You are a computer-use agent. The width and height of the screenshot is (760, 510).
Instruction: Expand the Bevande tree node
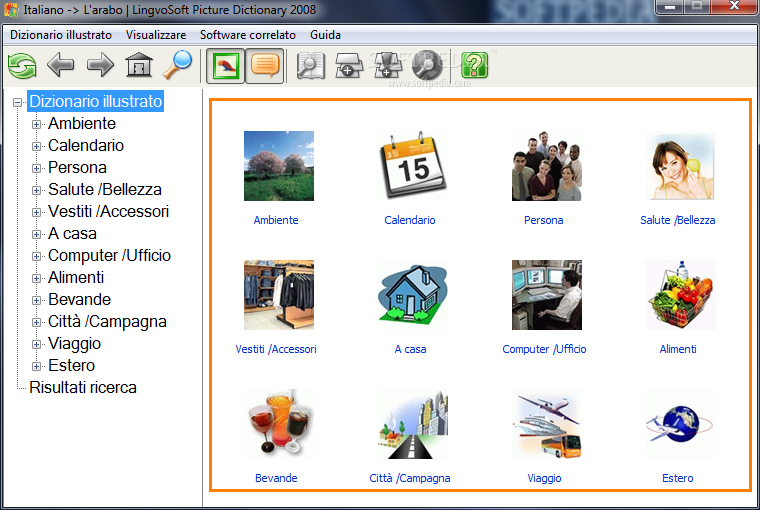point(36,300)
